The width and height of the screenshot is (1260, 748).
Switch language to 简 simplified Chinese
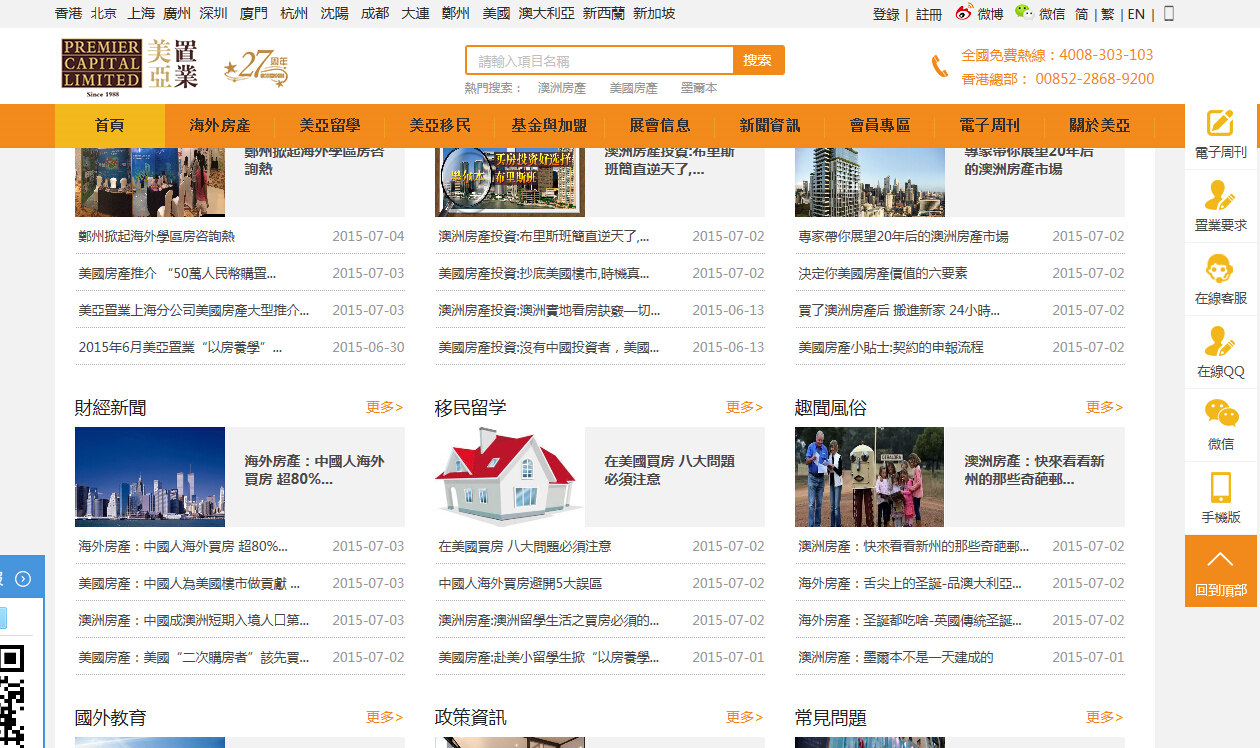point(1082,14)
